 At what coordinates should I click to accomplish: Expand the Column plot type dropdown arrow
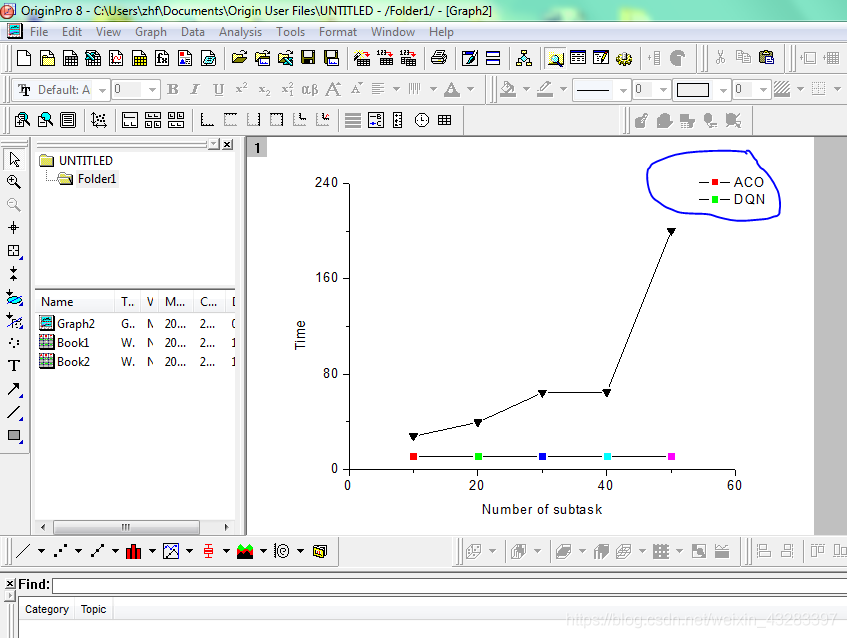(152, 551)
